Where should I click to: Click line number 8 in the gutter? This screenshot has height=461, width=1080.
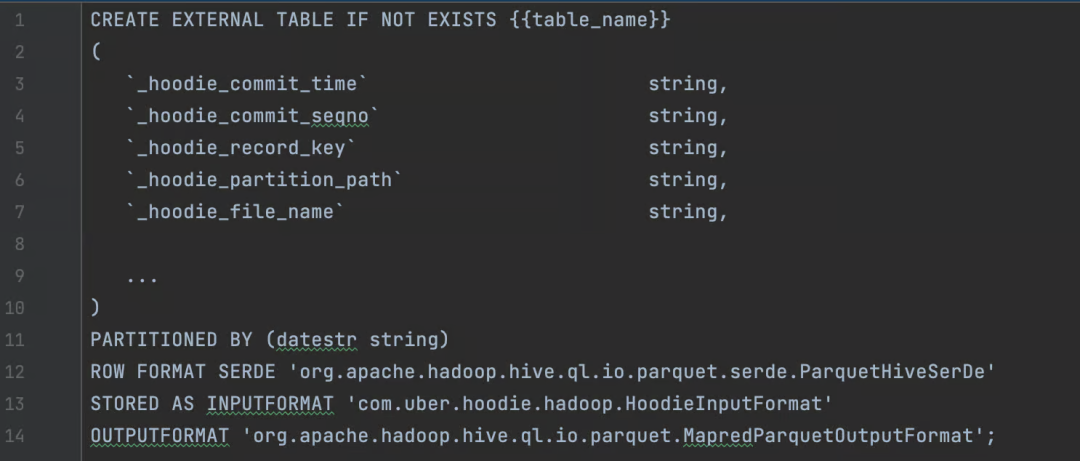coord(19,244)
